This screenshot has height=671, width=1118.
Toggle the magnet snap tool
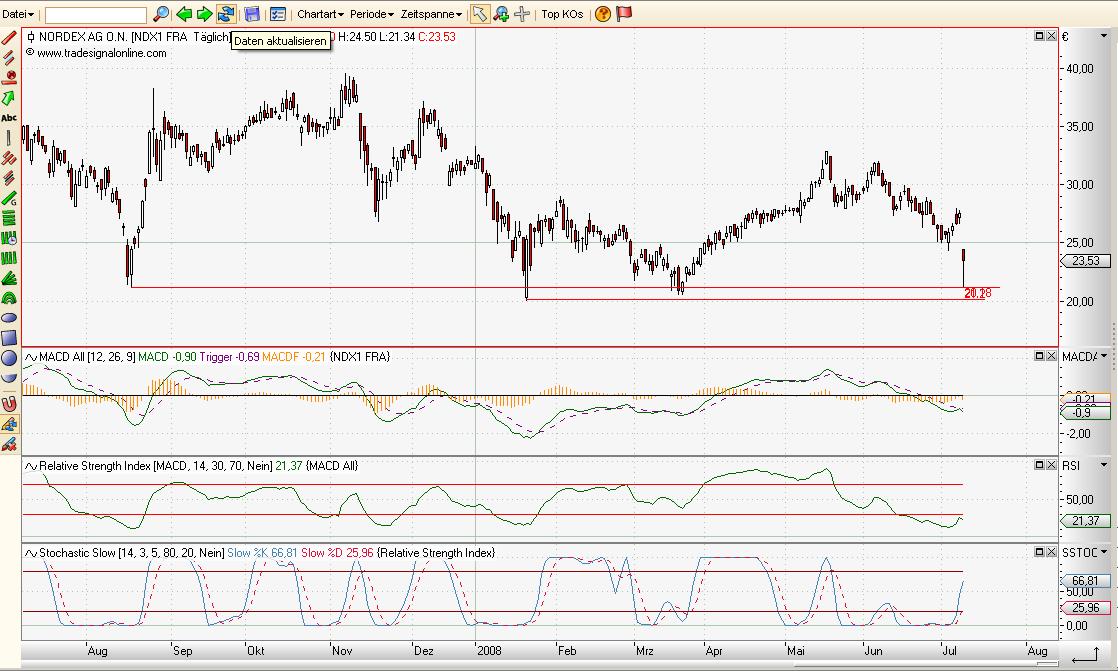[x=9, y=404]
